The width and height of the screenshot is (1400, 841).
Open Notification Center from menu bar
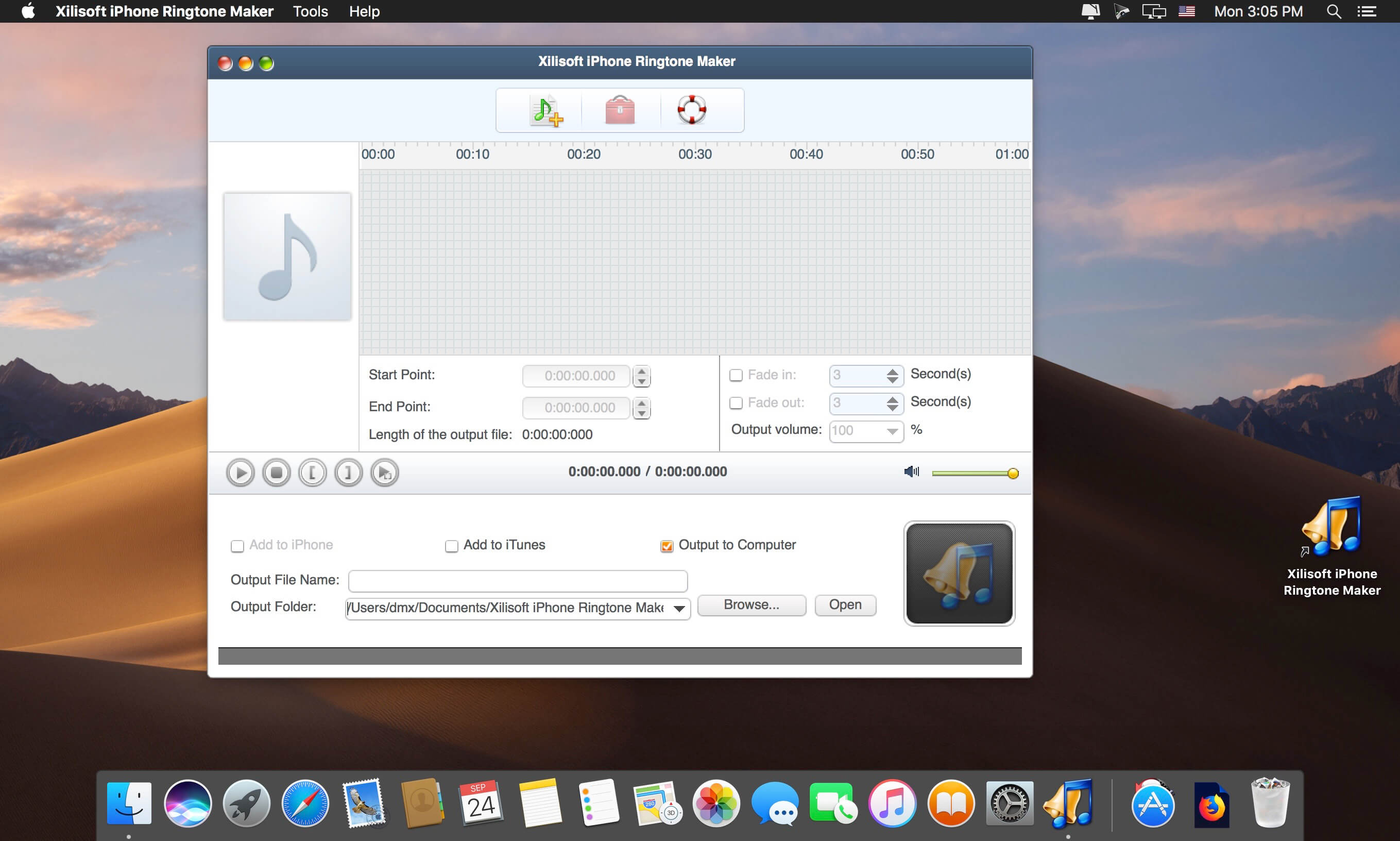1367,11
